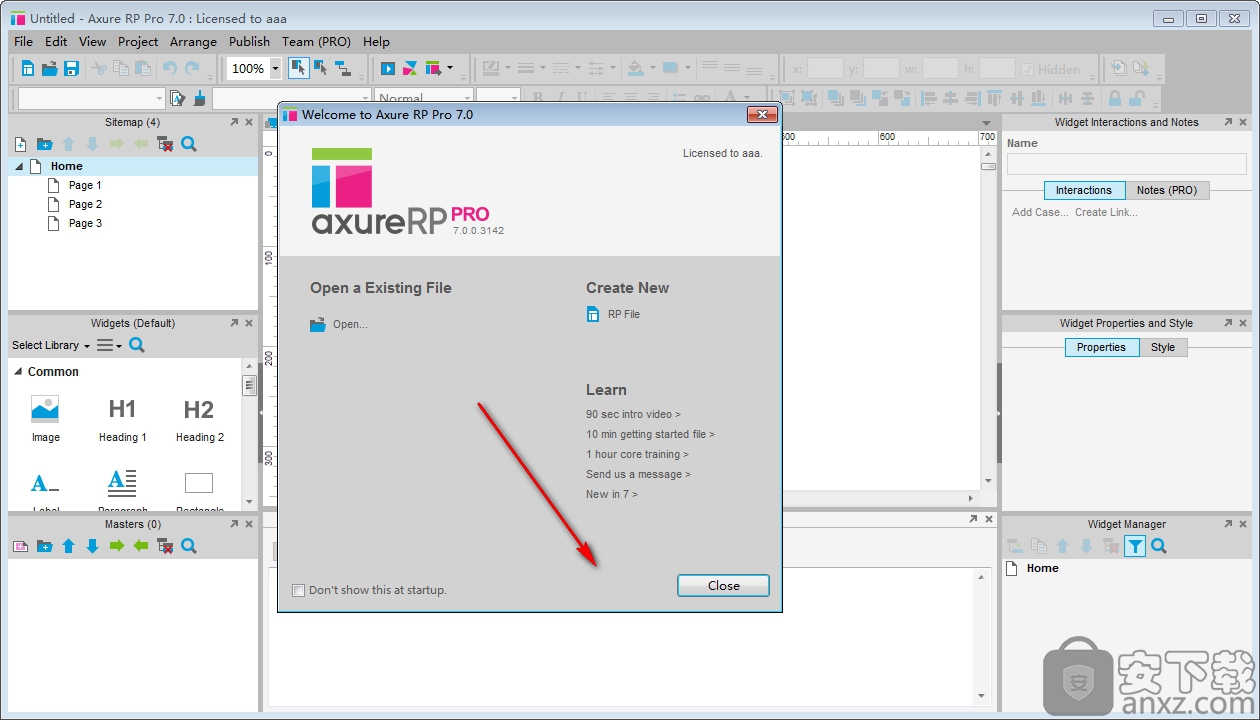Switch to the Style tab
Image resolution: width=1260 pixels, height=720 pixels.
point(1163,347)
